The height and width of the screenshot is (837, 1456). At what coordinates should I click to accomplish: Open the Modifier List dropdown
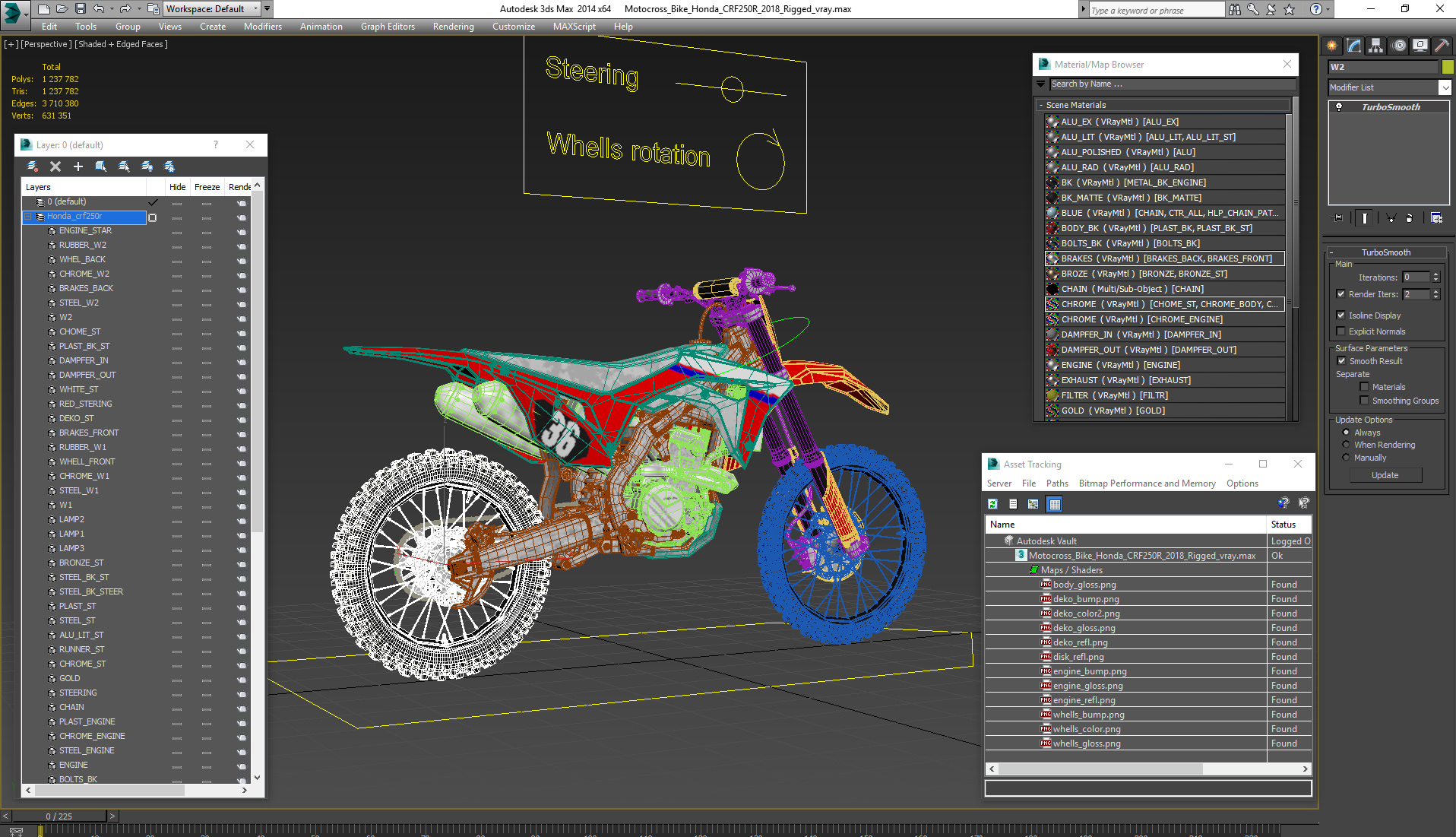[x=1390, y=87]
